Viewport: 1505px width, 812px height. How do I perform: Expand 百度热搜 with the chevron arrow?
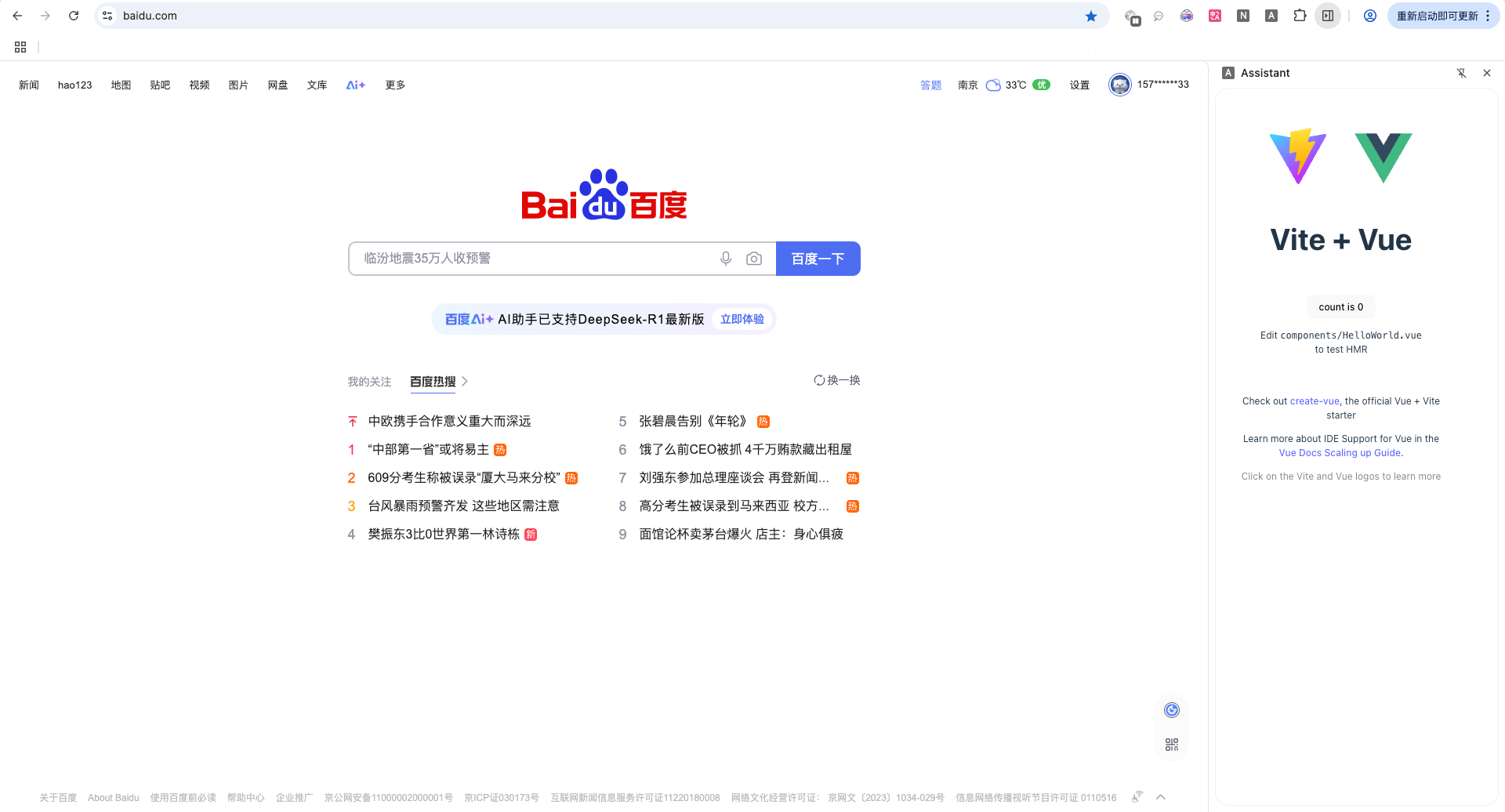pyautogui.click(x=465, y=381)
